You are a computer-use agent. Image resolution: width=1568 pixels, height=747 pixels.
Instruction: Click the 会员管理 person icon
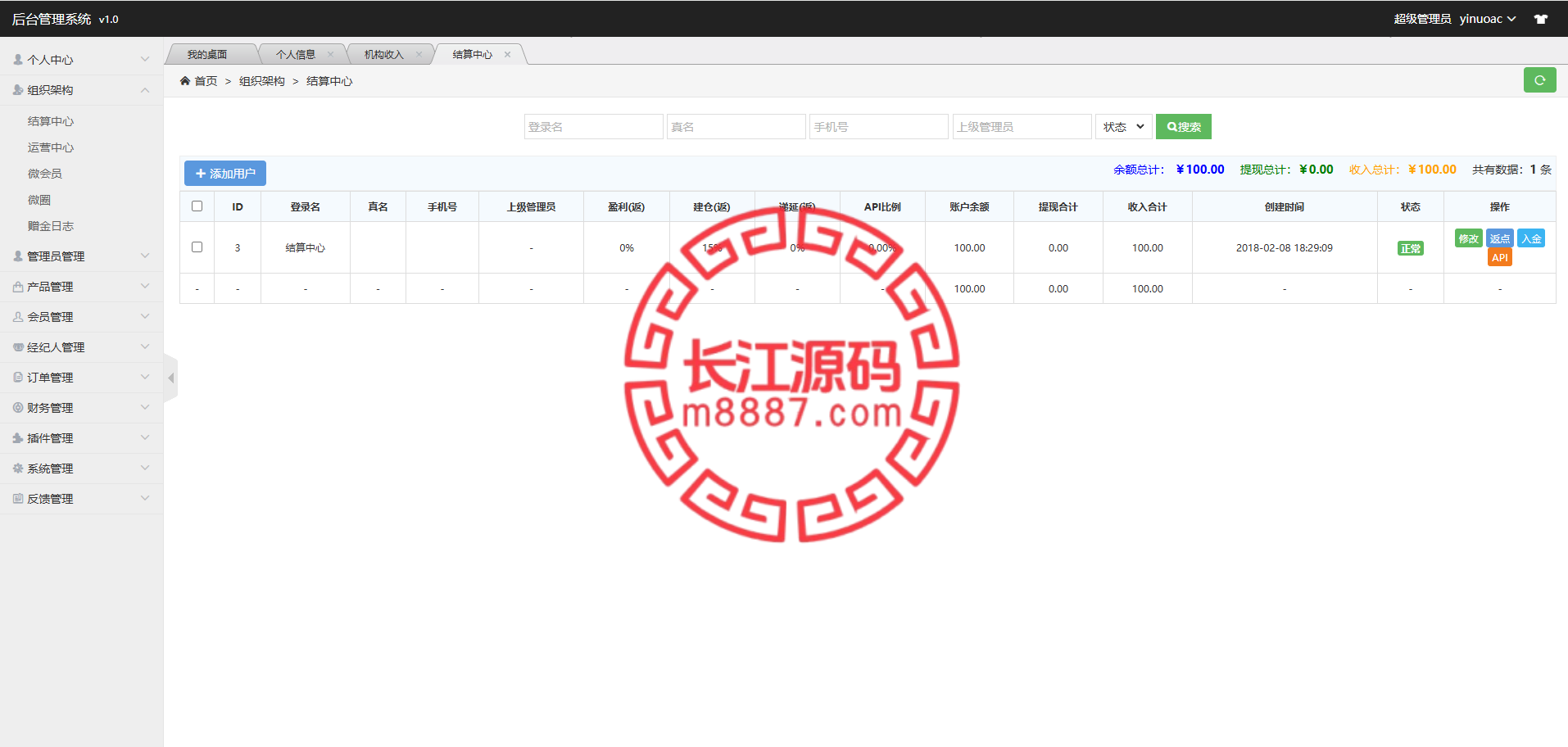coord(18,316)
